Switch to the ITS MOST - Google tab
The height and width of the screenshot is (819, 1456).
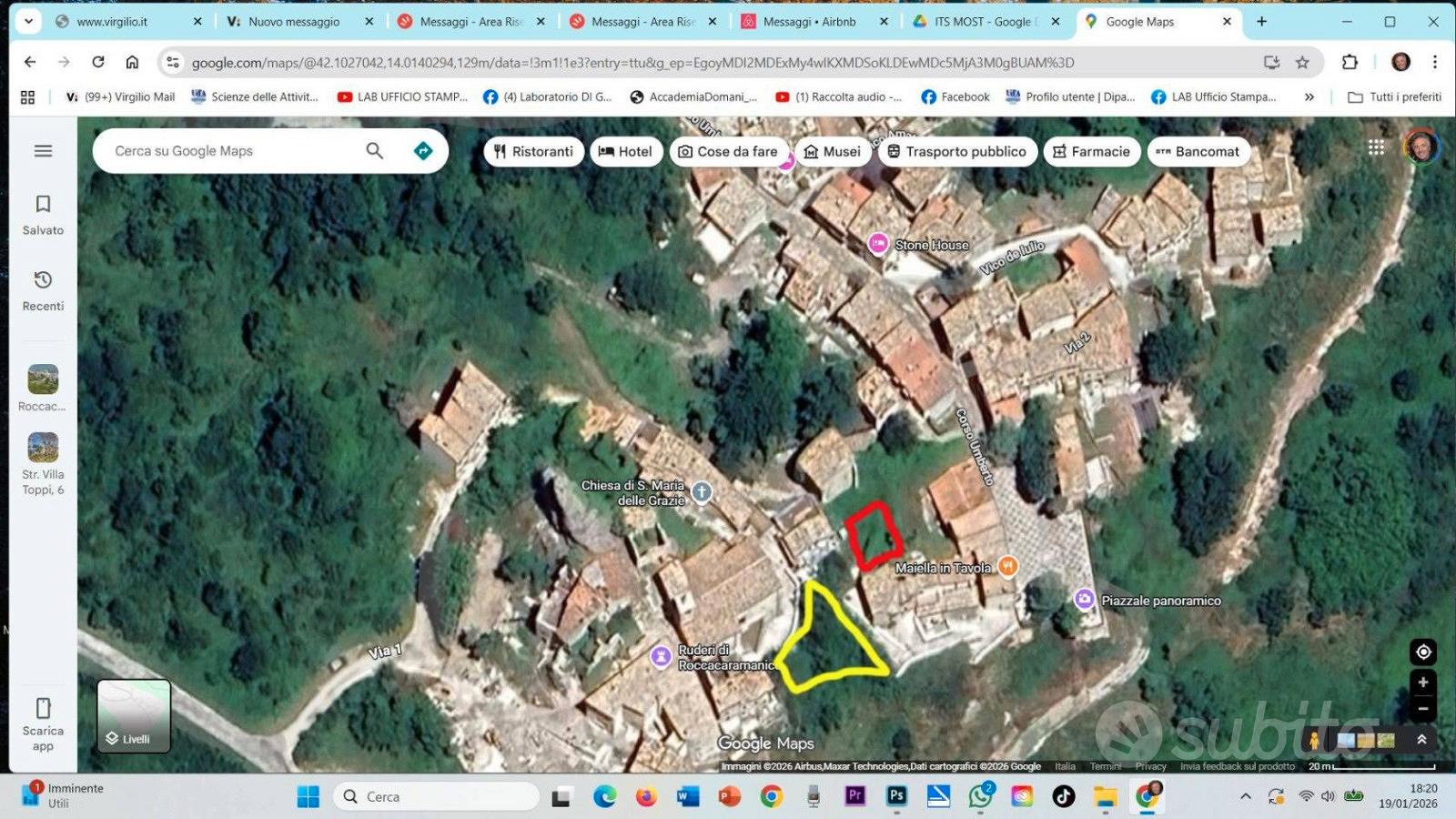pyautogui.click(x=986, y=21)
